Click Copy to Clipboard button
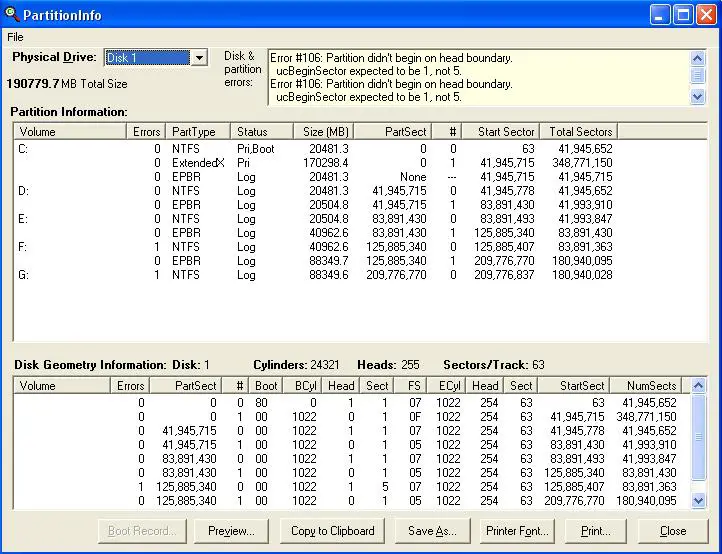This screenshot has height=554, width=722. tap(332, 531)
